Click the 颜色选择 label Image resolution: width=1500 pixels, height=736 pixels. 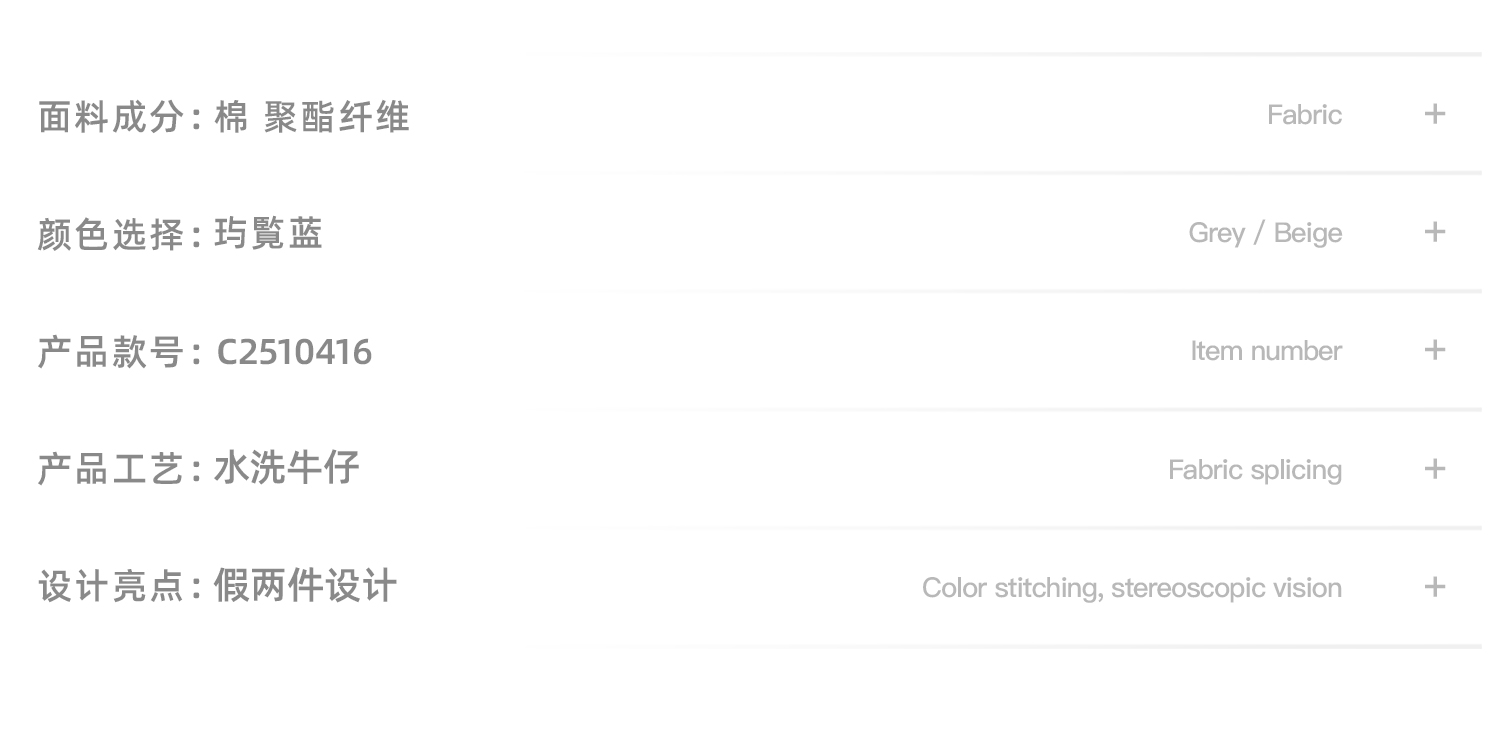pos(111,235)
